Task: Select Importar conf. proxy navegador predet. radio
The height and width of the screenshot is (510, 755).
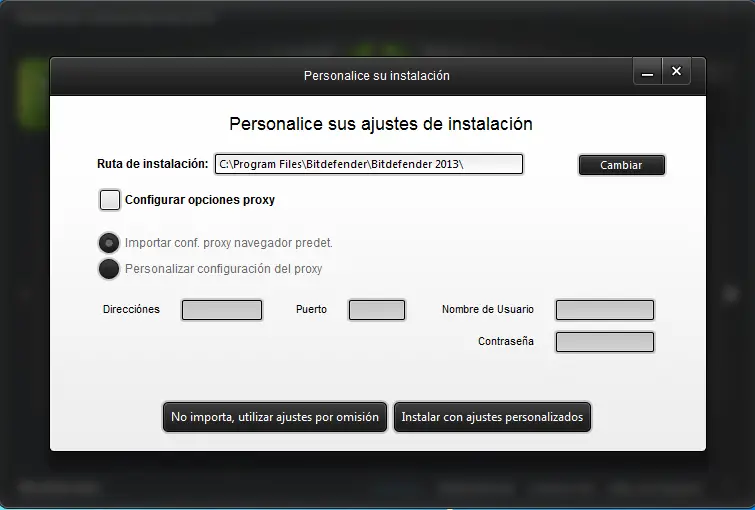Action: [109, 243]
